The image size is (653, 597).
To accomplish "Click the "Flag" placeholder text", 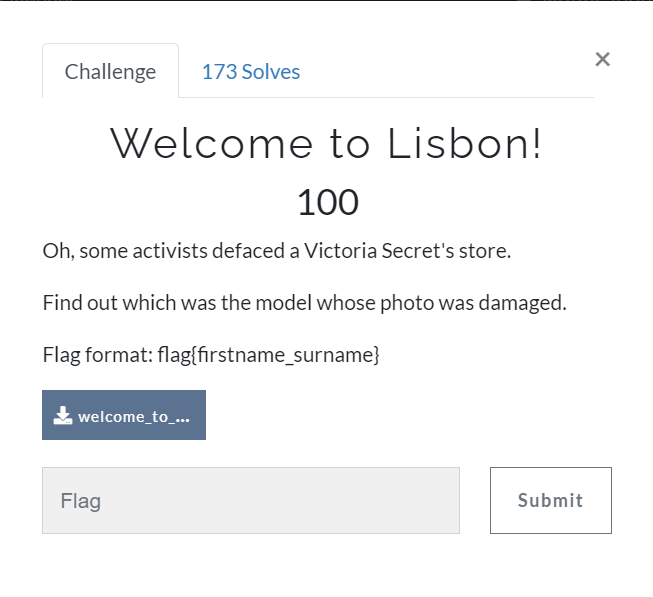I will (81, 501).
